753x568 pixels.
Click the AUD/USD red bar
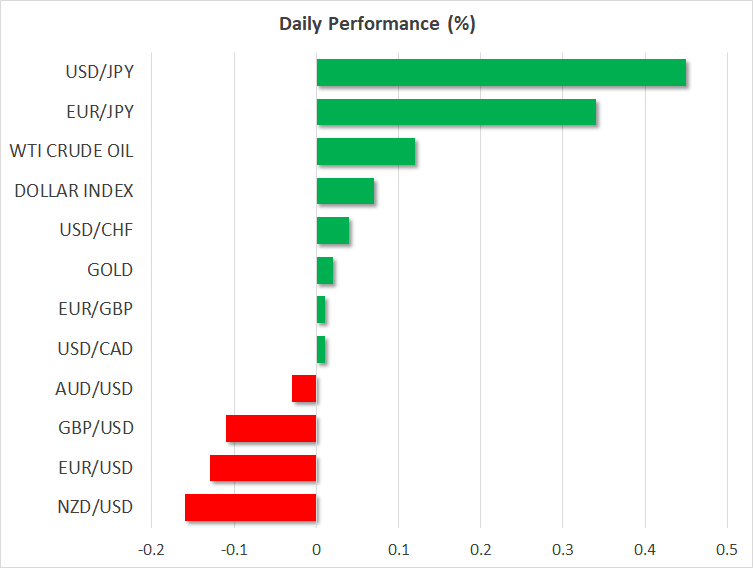[304, 388]
